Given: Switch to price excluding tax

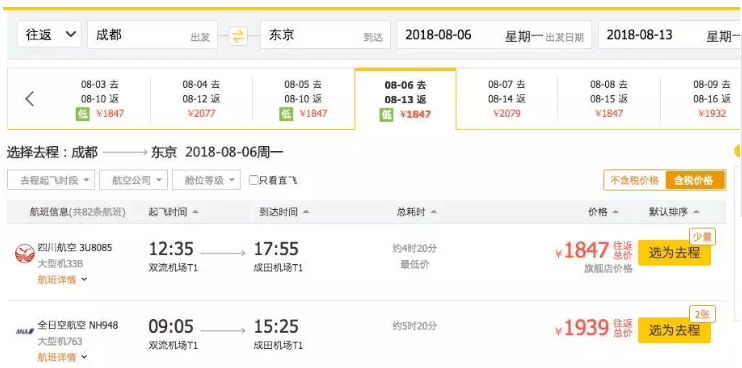Looking at the screenshot, I should click(635, 180).
